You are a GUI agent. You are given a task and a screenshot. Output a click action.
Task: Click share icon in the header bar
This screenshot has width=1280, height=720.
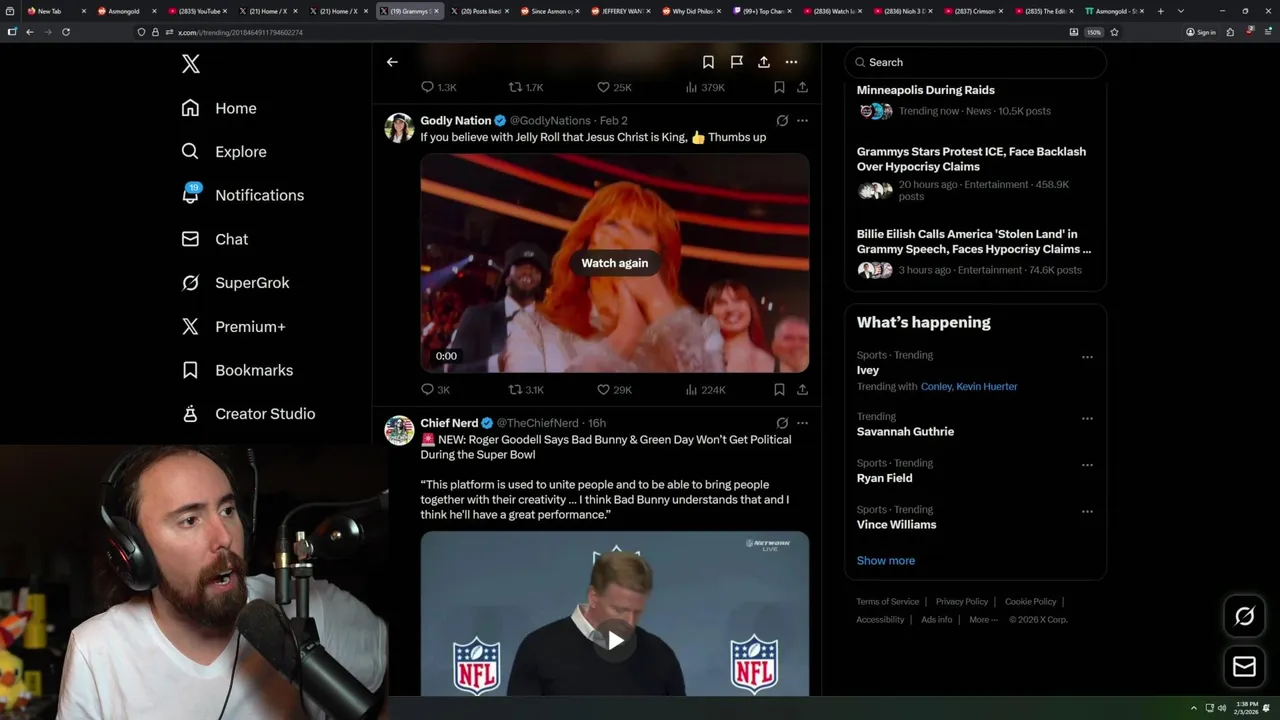pos(764,62)
